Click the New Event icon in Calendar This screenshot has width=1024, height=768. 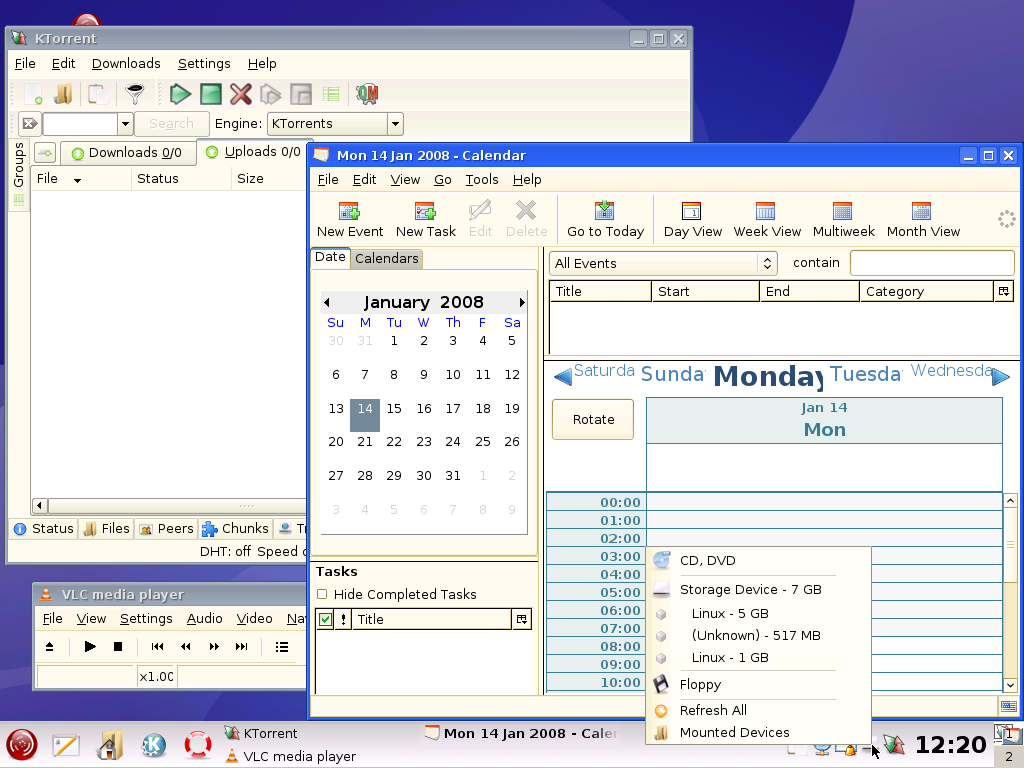[x=349, y=218]
